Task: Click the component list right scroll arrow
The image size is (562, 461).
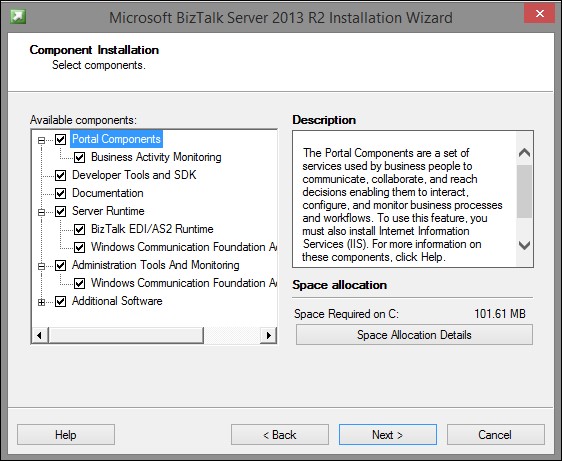Action: (268, 336)
